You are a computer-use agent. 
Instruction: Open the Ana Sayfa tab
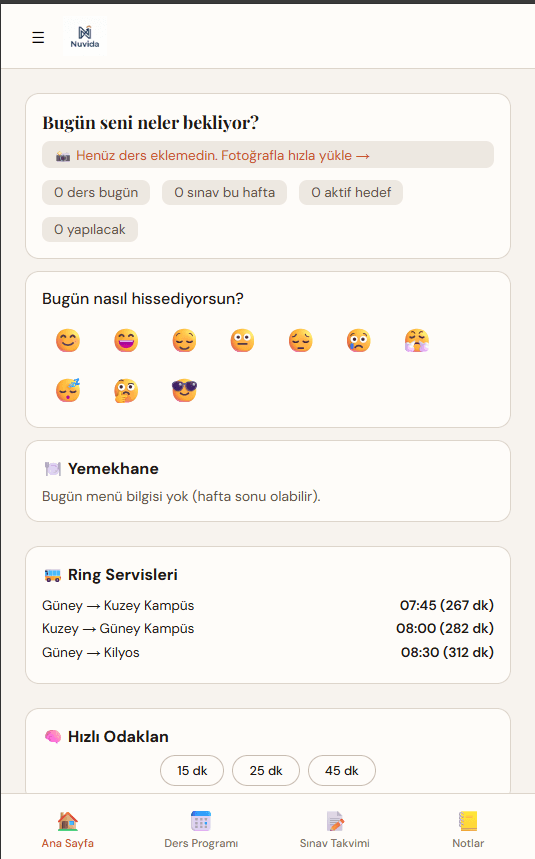tap(67, 829)
